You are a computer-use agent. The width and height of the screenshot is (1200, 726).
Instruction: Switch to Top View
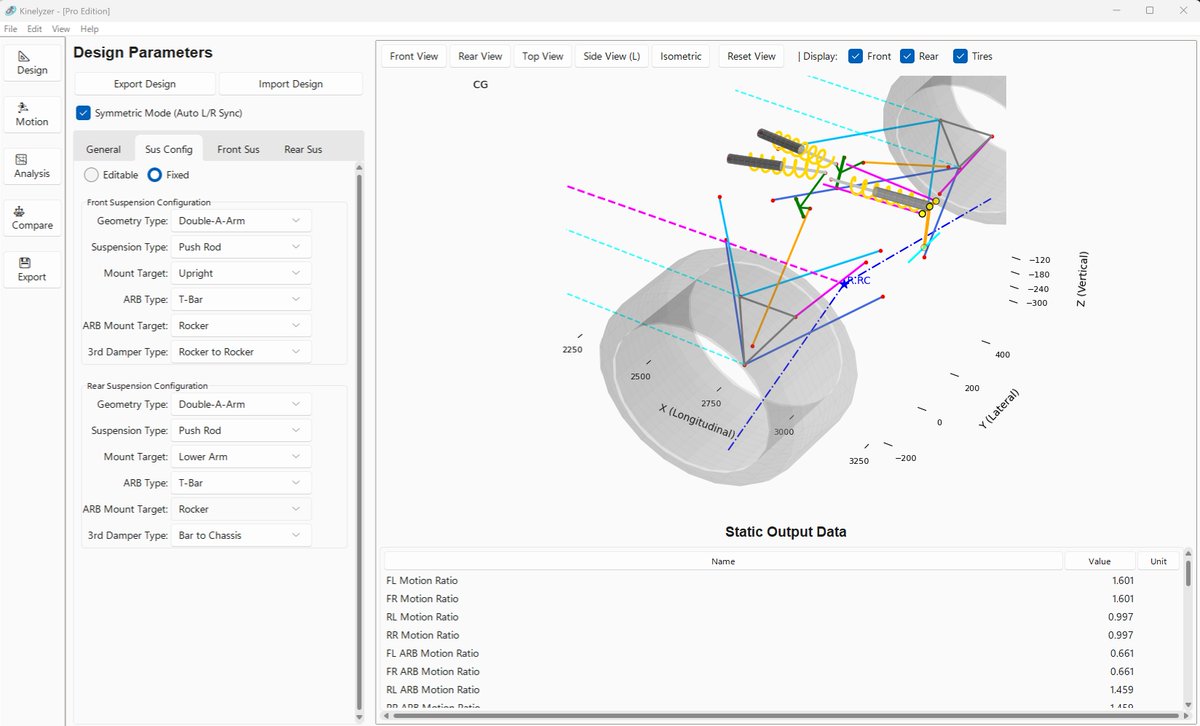click(543, 56)
